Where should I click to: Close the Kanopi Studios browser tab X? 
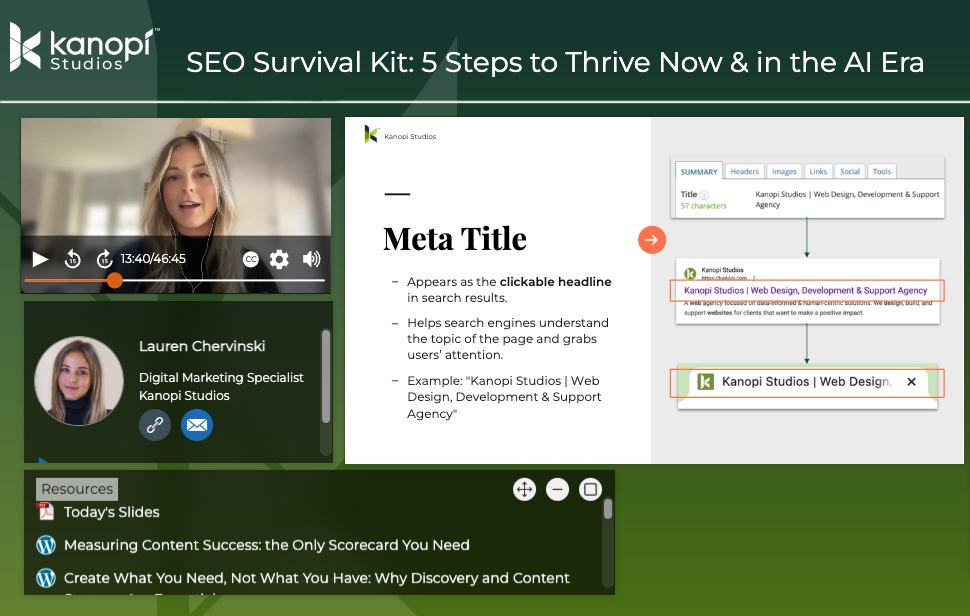[x=911, y=382]
